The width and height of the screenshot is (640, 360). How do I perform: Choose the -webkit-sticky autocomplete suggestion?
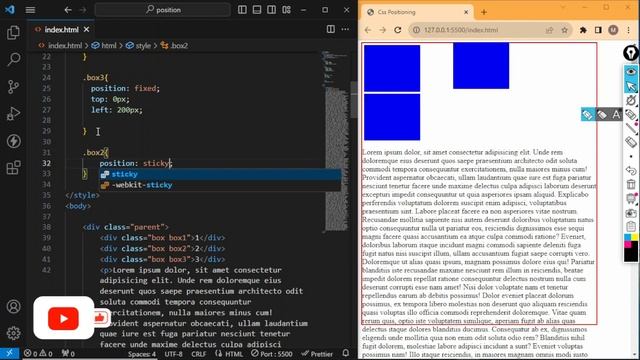220,185
